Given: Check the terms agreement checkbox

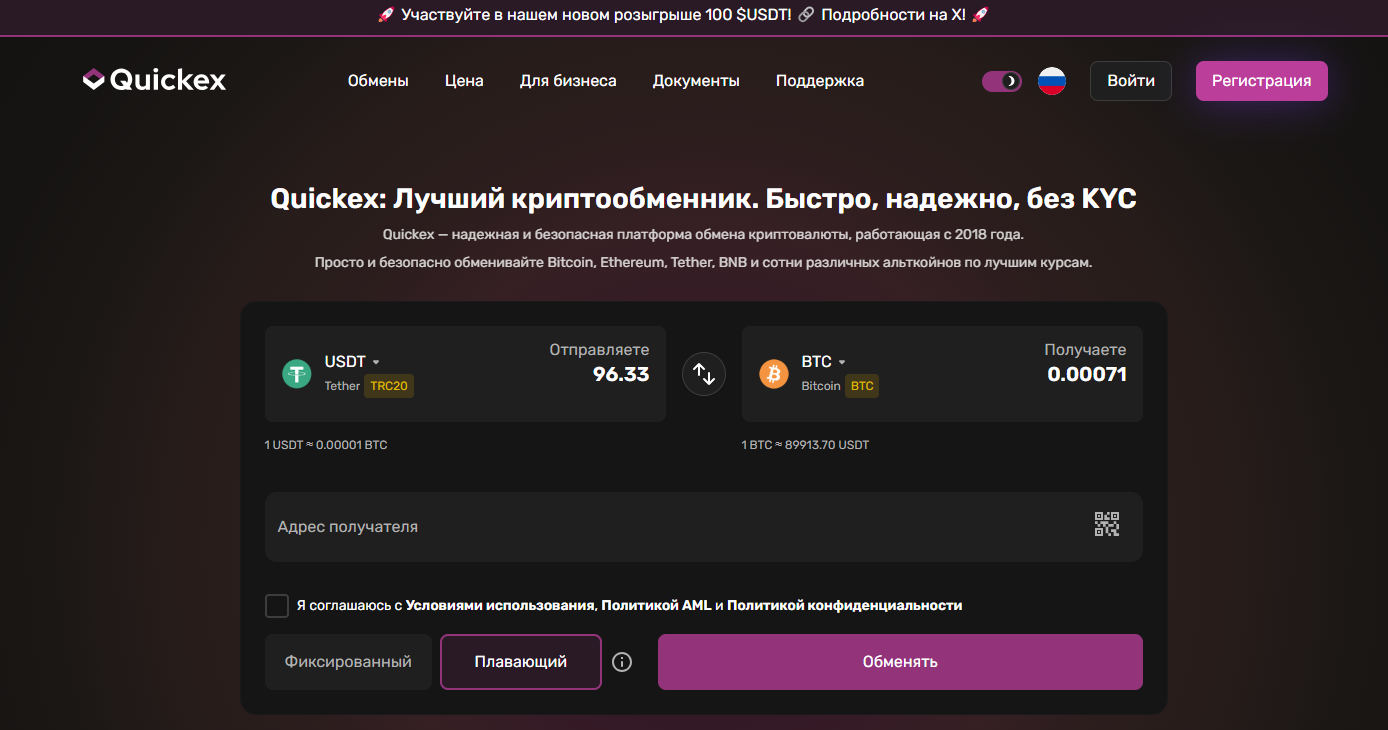Looking at the screenshot, I should [x=277, y=606].
